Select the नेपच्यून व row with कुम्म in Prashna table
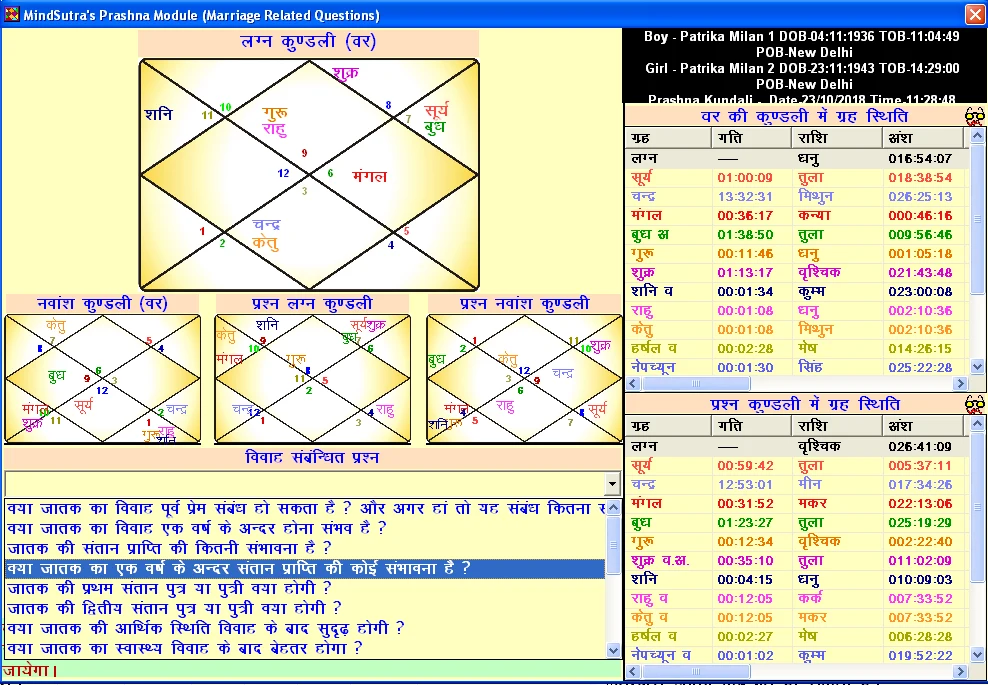The width and height of the screenshot is (988, 685). coord(798,655)
